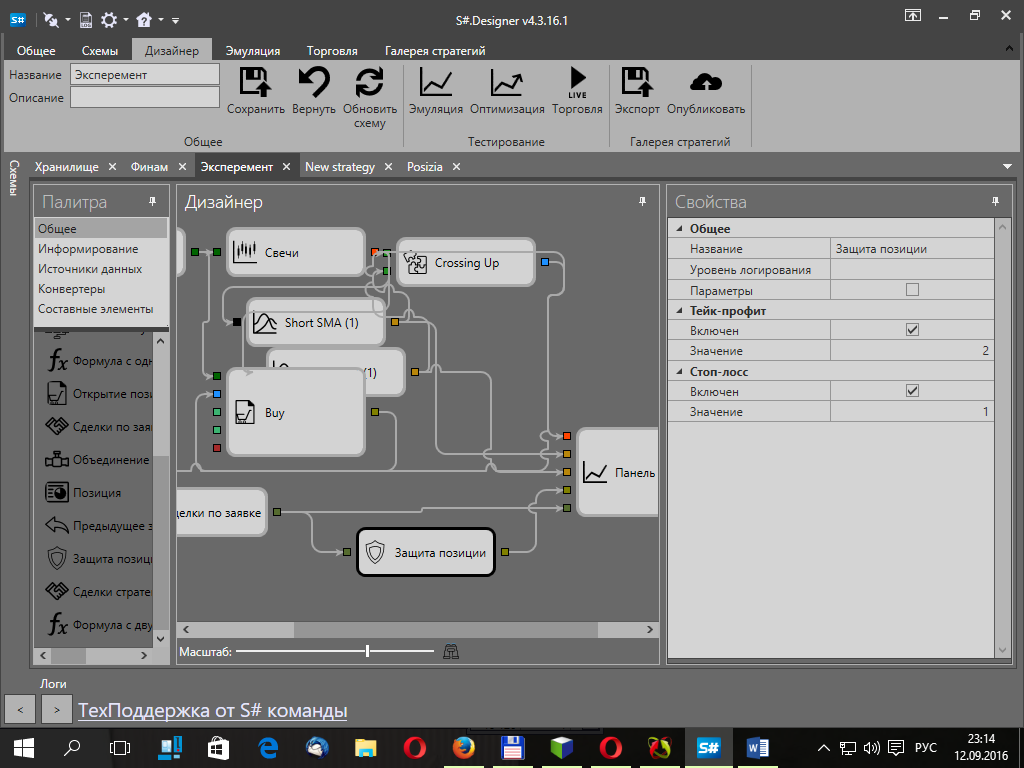Collapse the Стоп-лосс properties group
Screen dimensions: 1024x768
tap(679, 372)
